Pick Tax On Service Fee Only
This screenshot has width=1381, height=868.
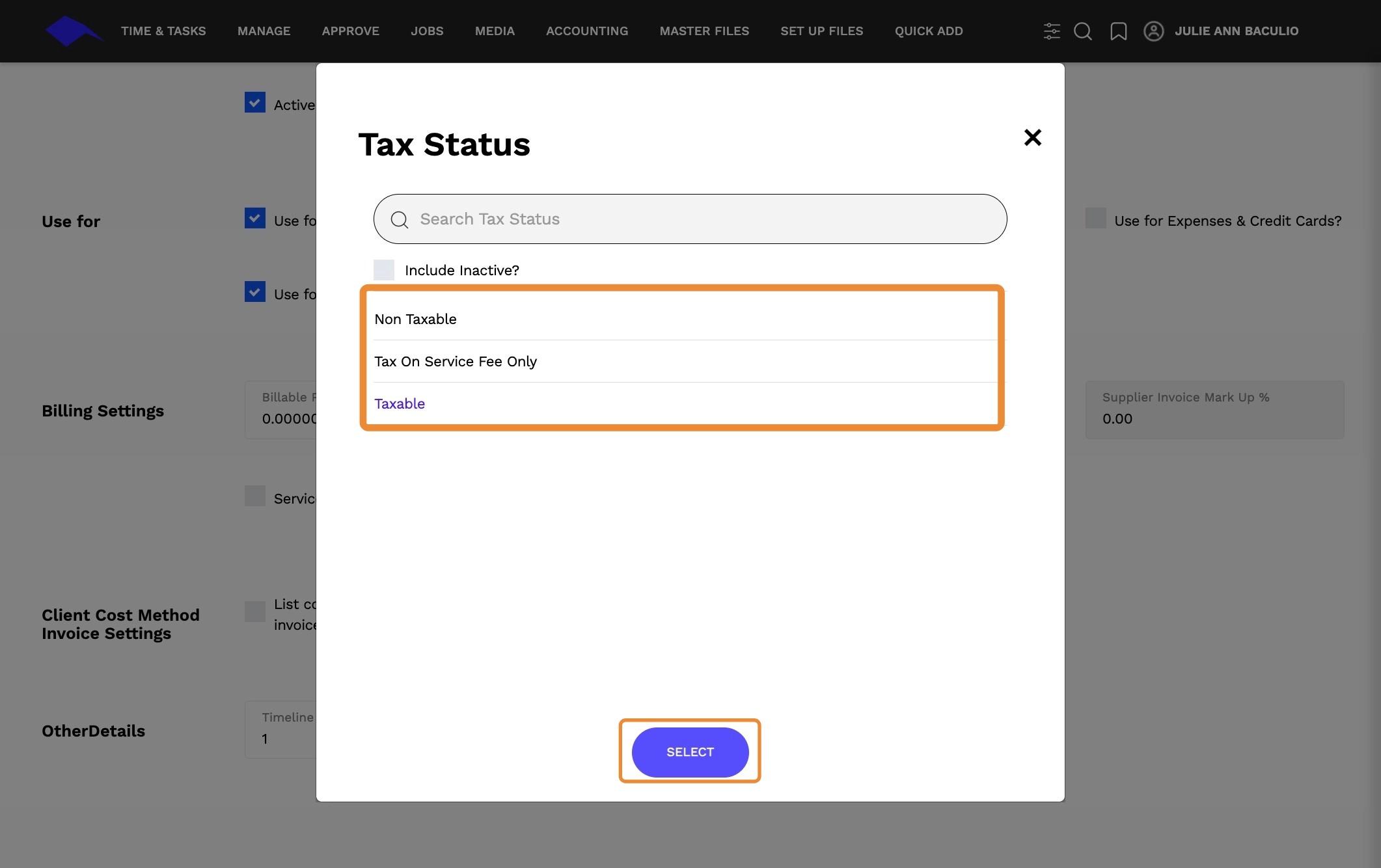pos(456,362)
